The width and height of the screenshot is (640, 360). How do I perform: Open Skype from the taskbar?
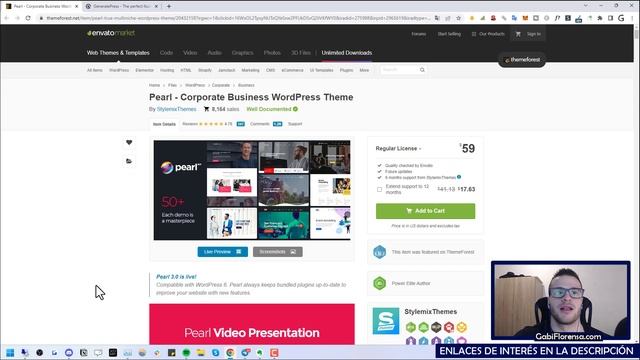click(x=216, y=353)
